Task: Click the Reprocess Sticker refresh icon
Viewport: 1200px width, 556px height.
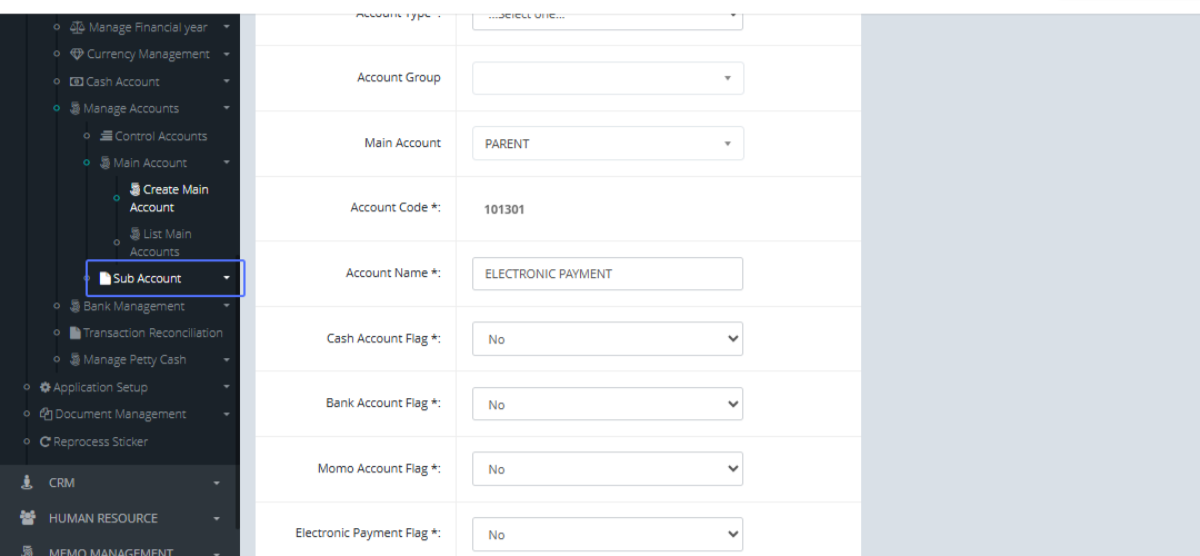Action: click(x=45, y=442)
